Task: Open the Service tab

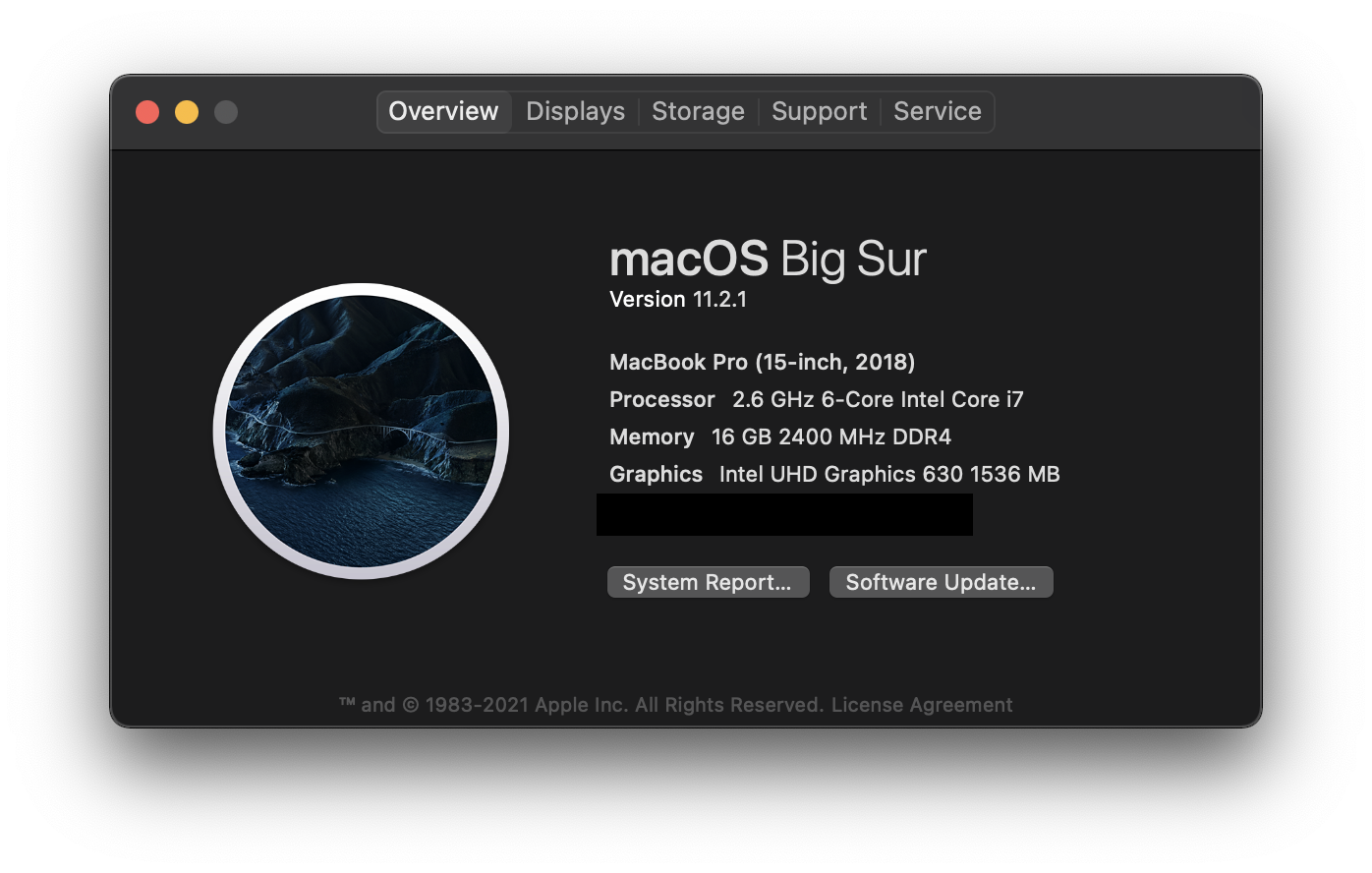Action: coord(937,111)
